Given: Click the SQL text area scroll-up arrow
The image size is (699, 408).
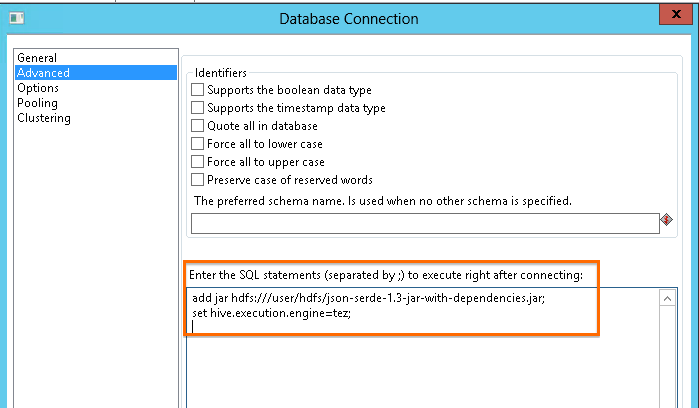Looking at the screenshot, I should (667, 298).
